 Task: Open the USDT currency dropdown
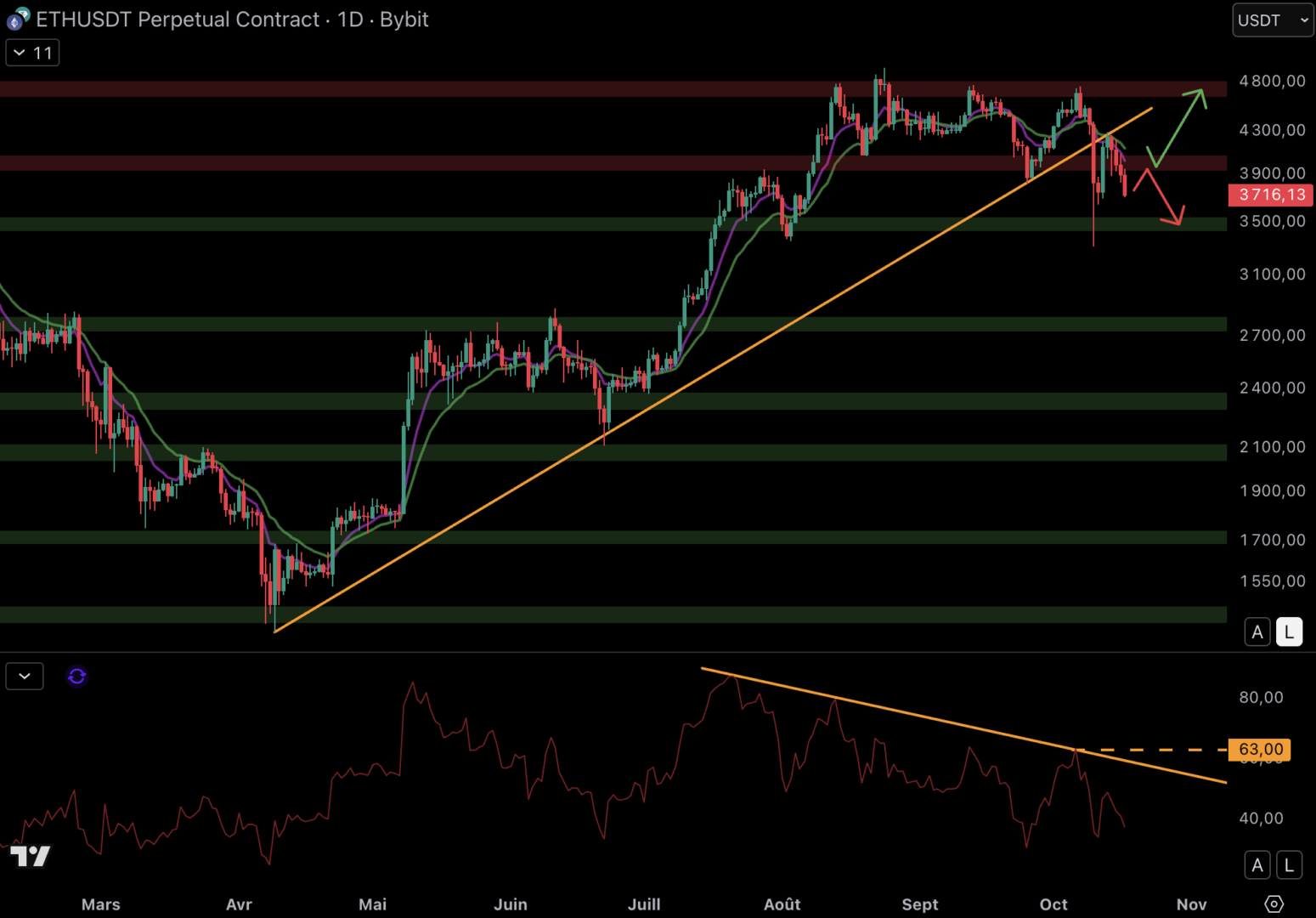[1273, 20]
